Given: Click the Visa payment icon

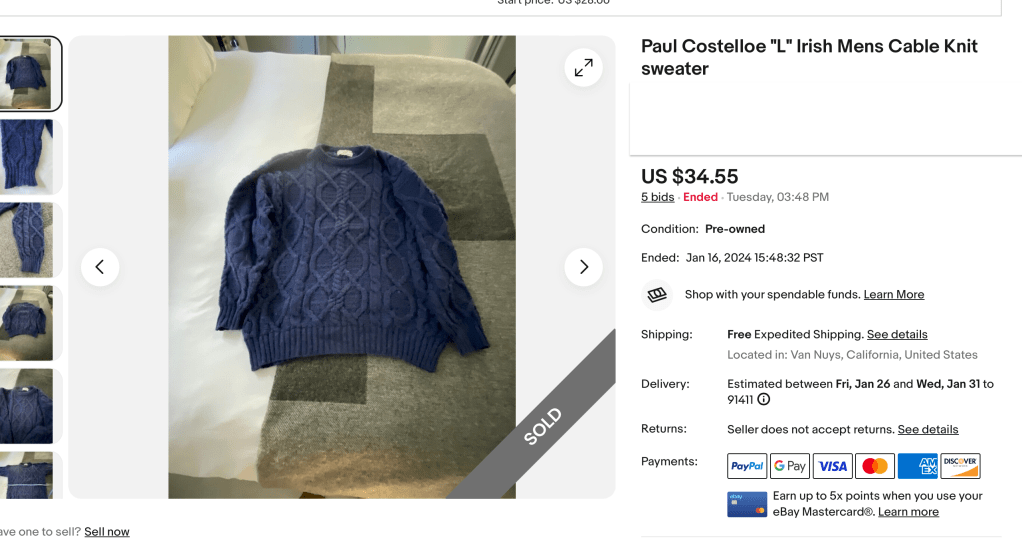Looking at the screenshot, I should click(x=832, y=466).
